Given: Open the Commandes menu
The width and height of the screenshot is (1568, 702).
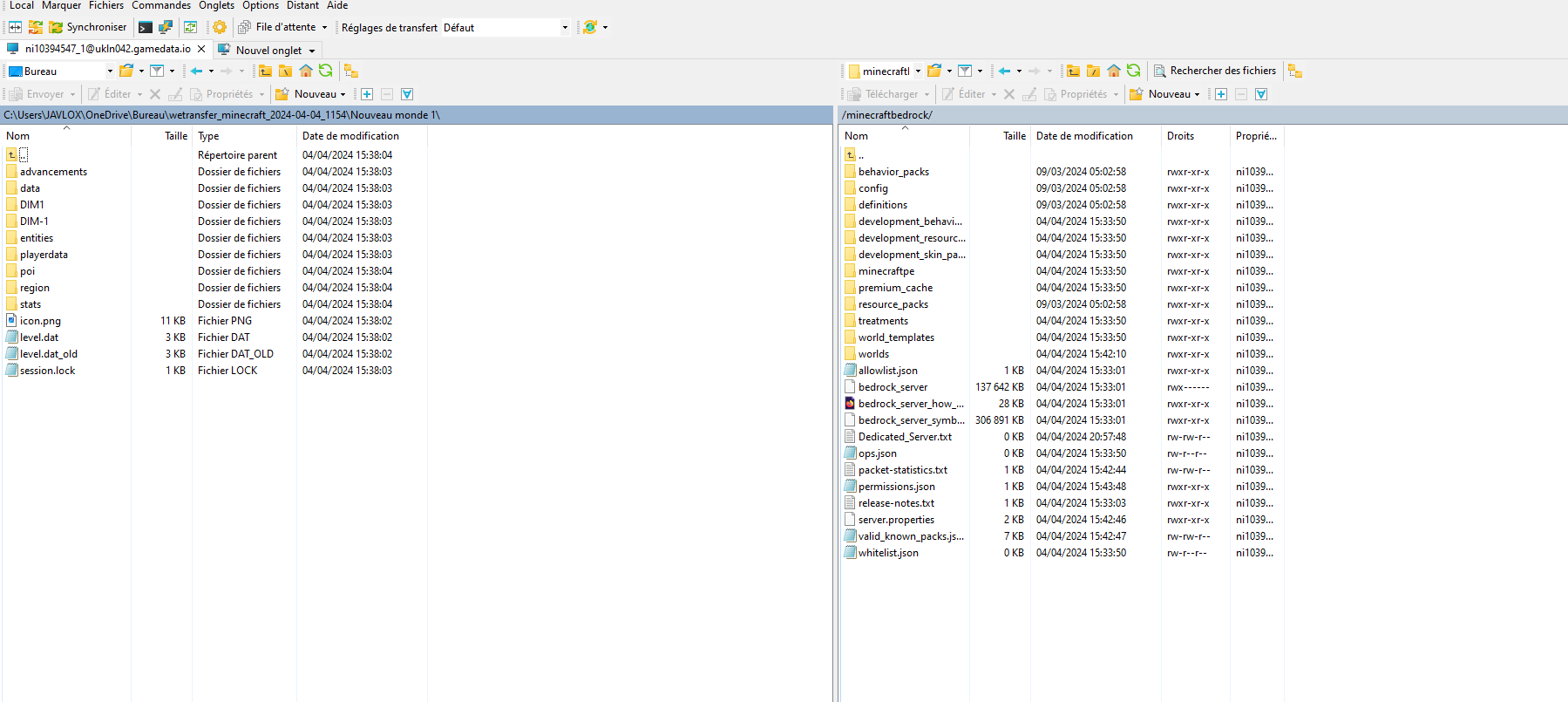Looking at the screenshot, I should (161, 5).
